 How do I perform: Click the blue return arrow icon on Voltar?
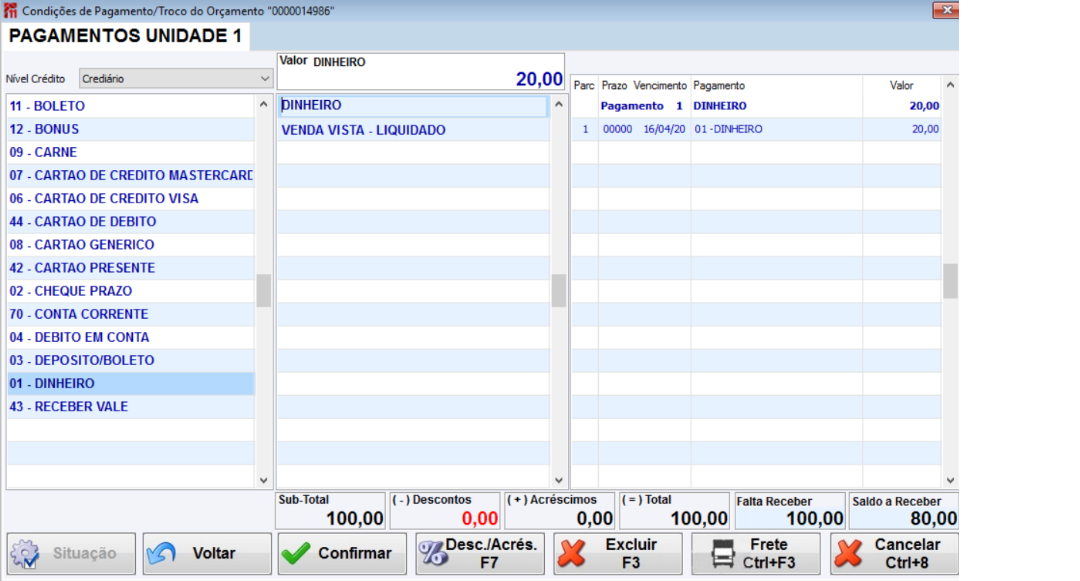162,553
